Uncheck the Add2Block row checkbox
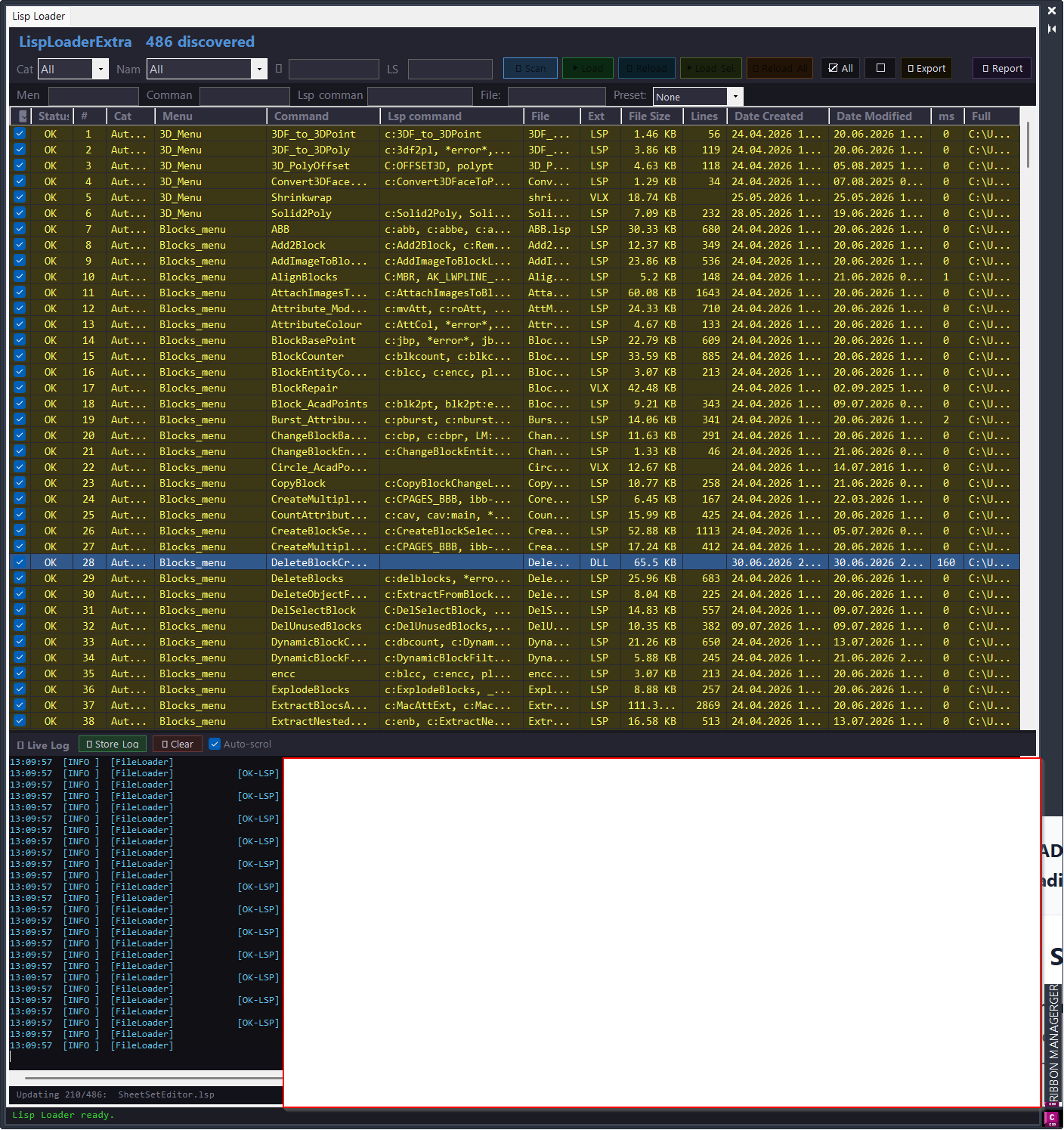This screenshot has height=1130, width=1064. click(x=20, y=244)
